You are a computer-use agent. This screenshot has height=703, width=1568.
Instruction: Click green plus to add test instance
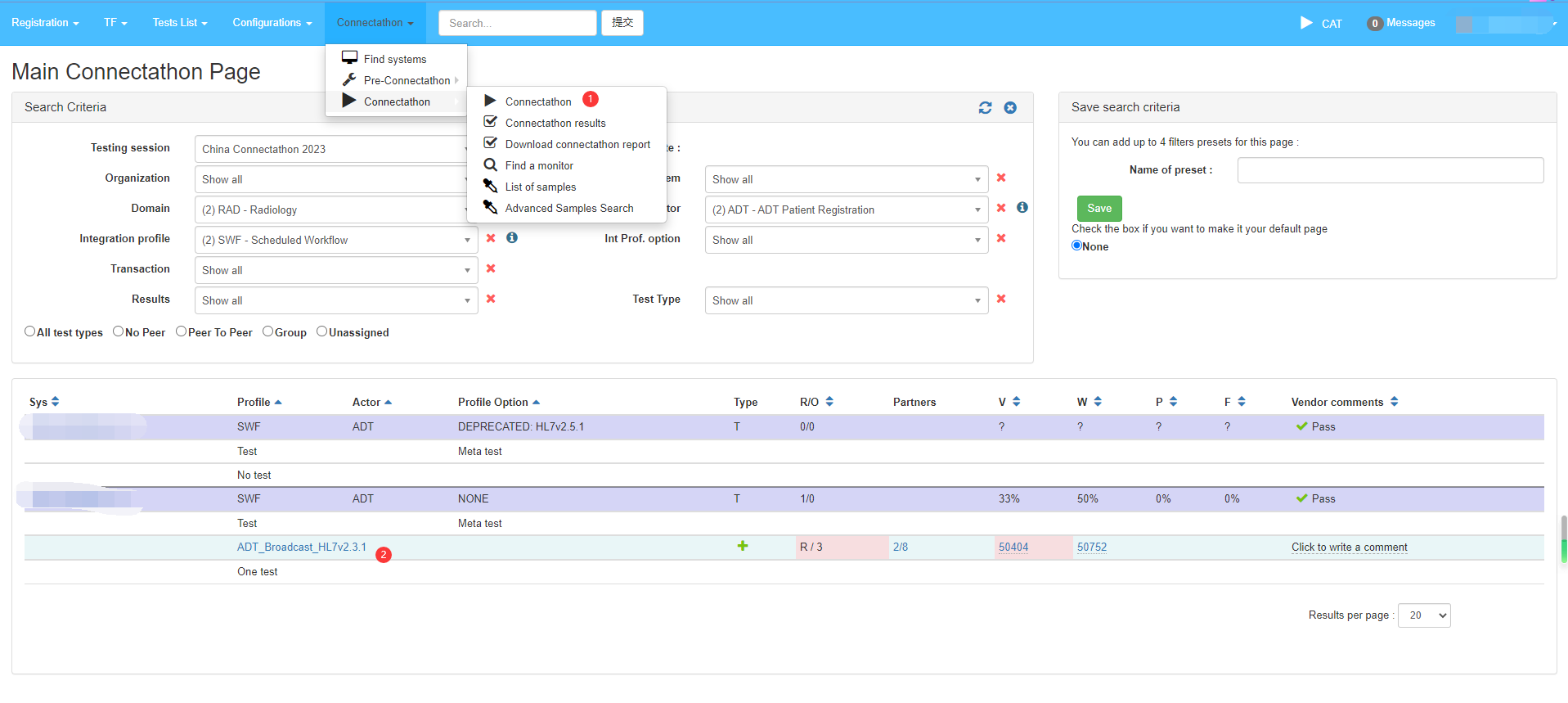point(743,546)
